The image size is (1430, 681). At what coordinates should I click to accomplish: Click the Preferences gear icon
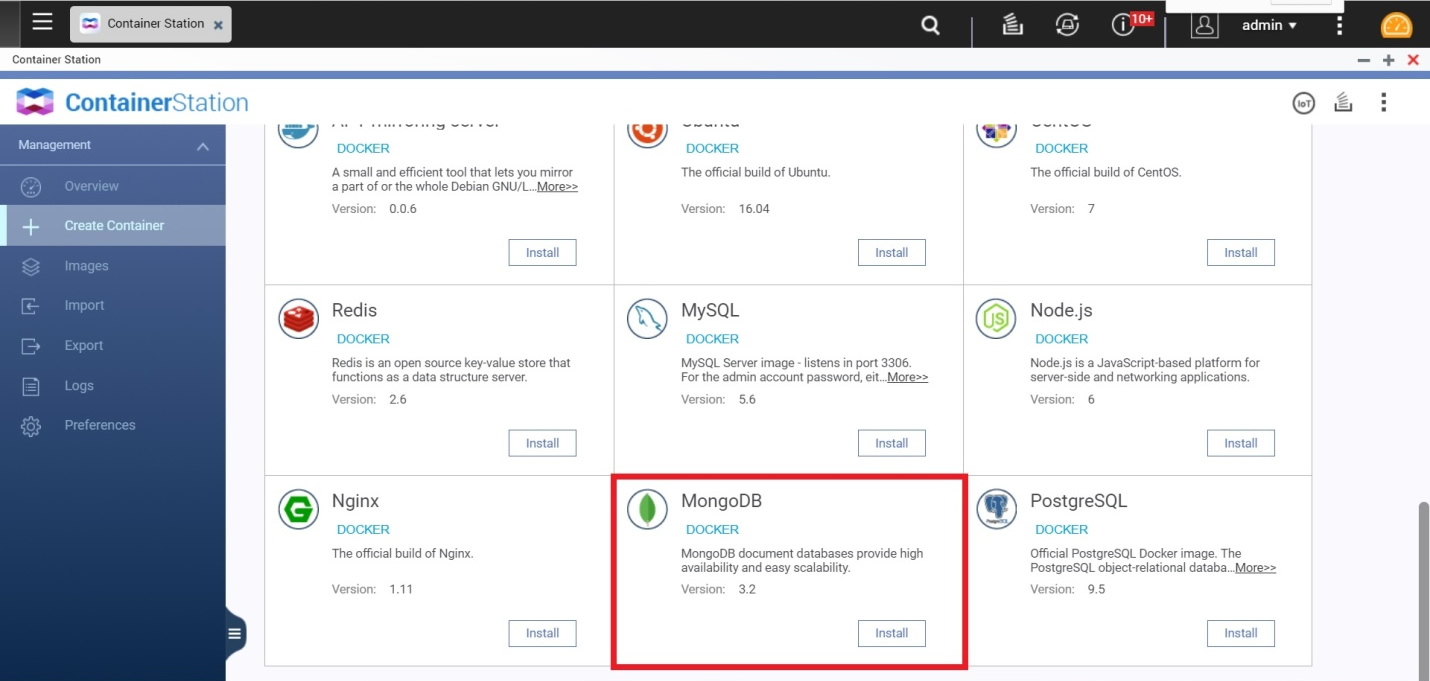[x=31, y=427]
